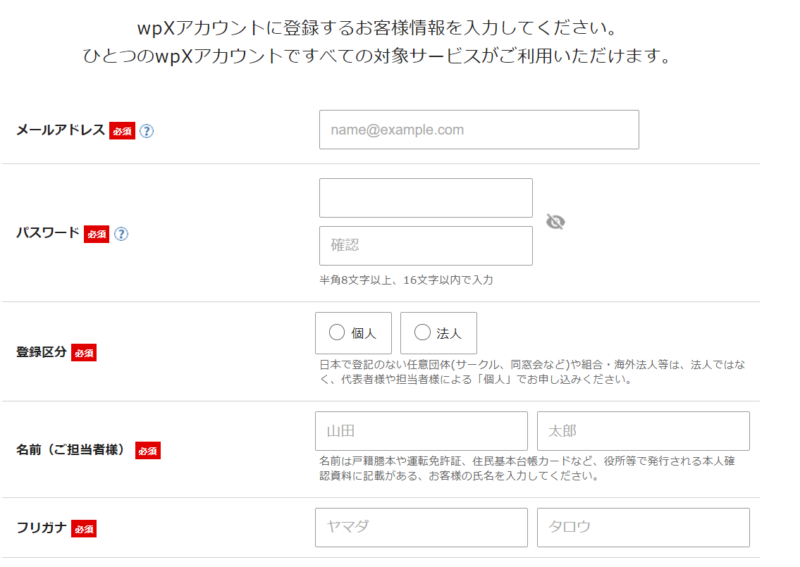Click the メールアドレス label text
The height and width of the screenshot is (567, 800).
coord(61,130)
